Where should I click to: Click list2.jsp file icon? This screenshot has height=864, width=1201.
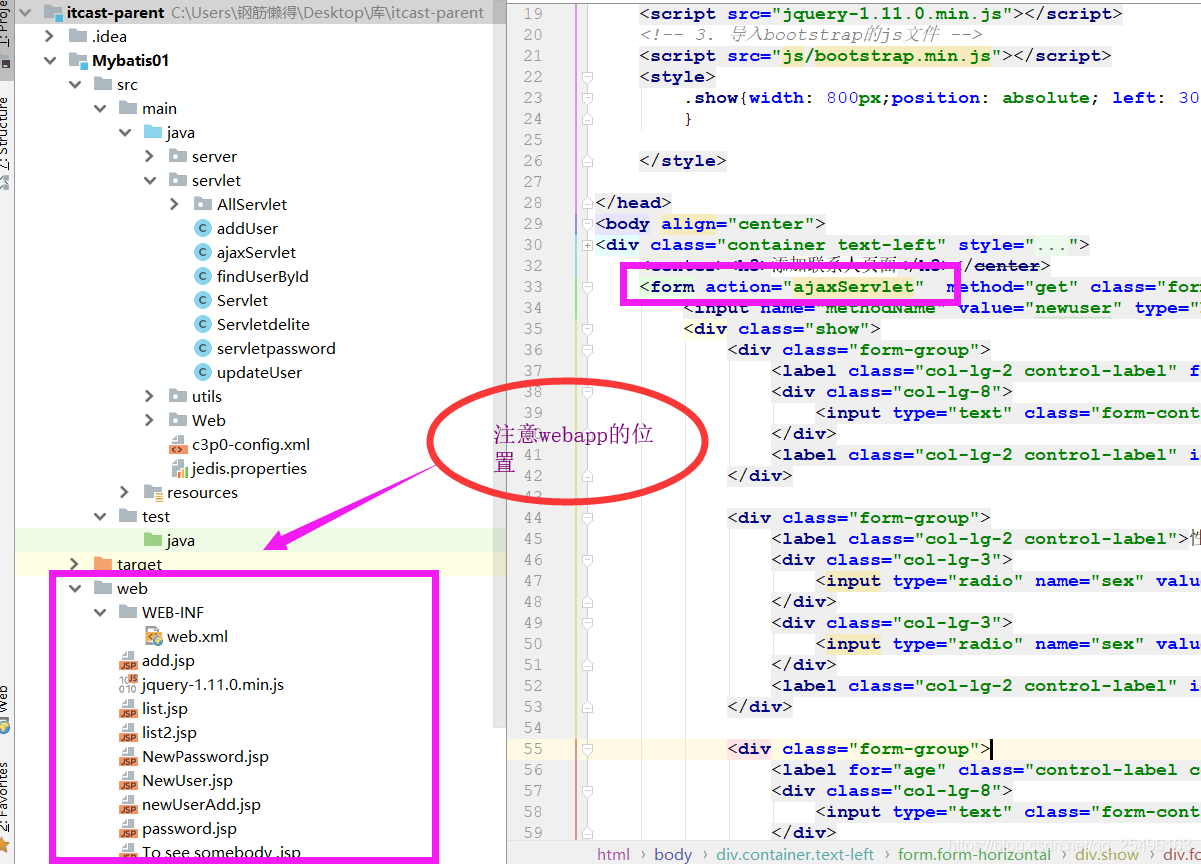tap(128, 732)
